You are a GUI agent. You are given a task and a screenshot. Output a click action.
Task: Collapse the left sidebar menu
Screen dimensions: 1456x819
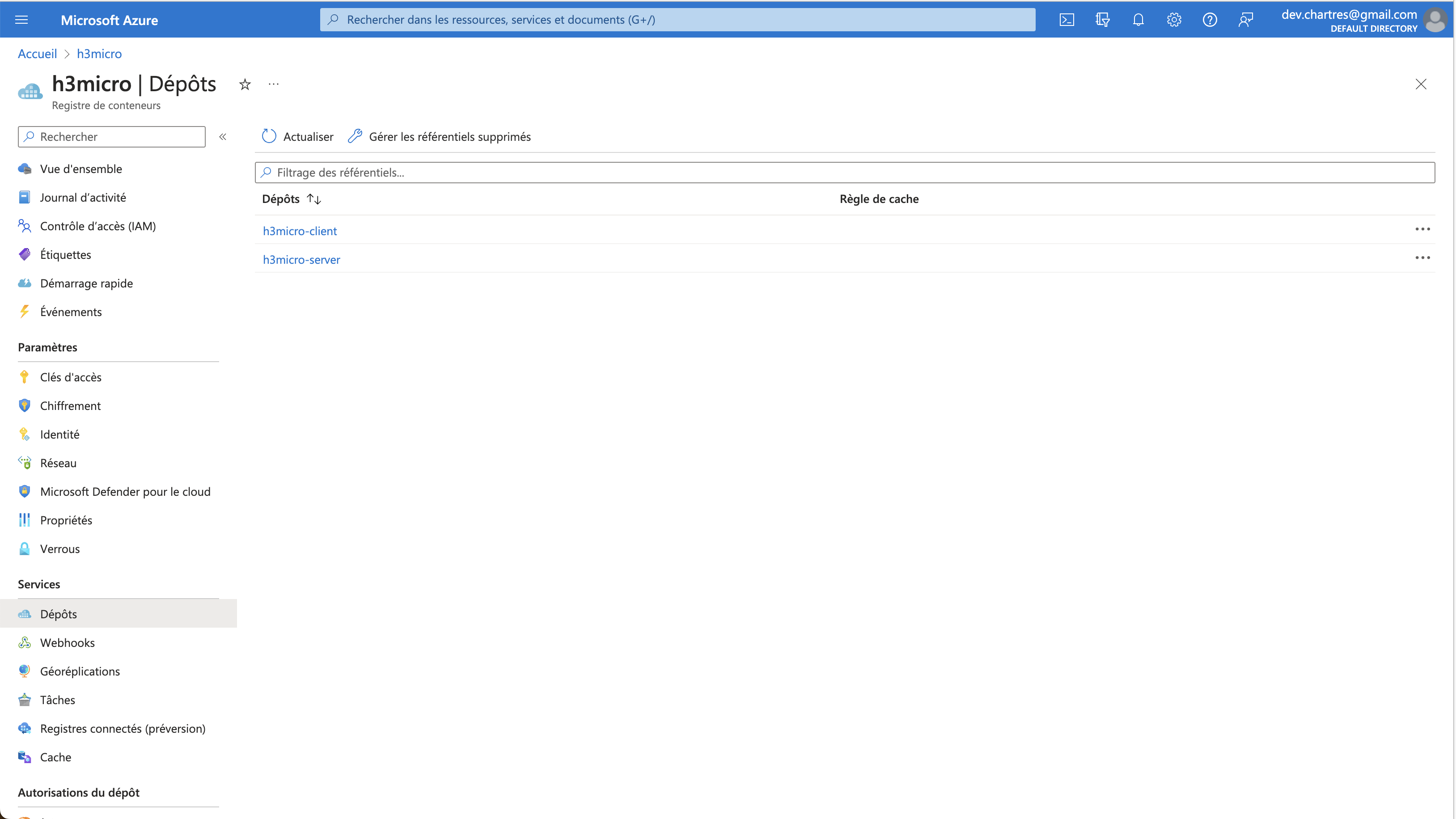pyautogui.click(x=223, y=137)
